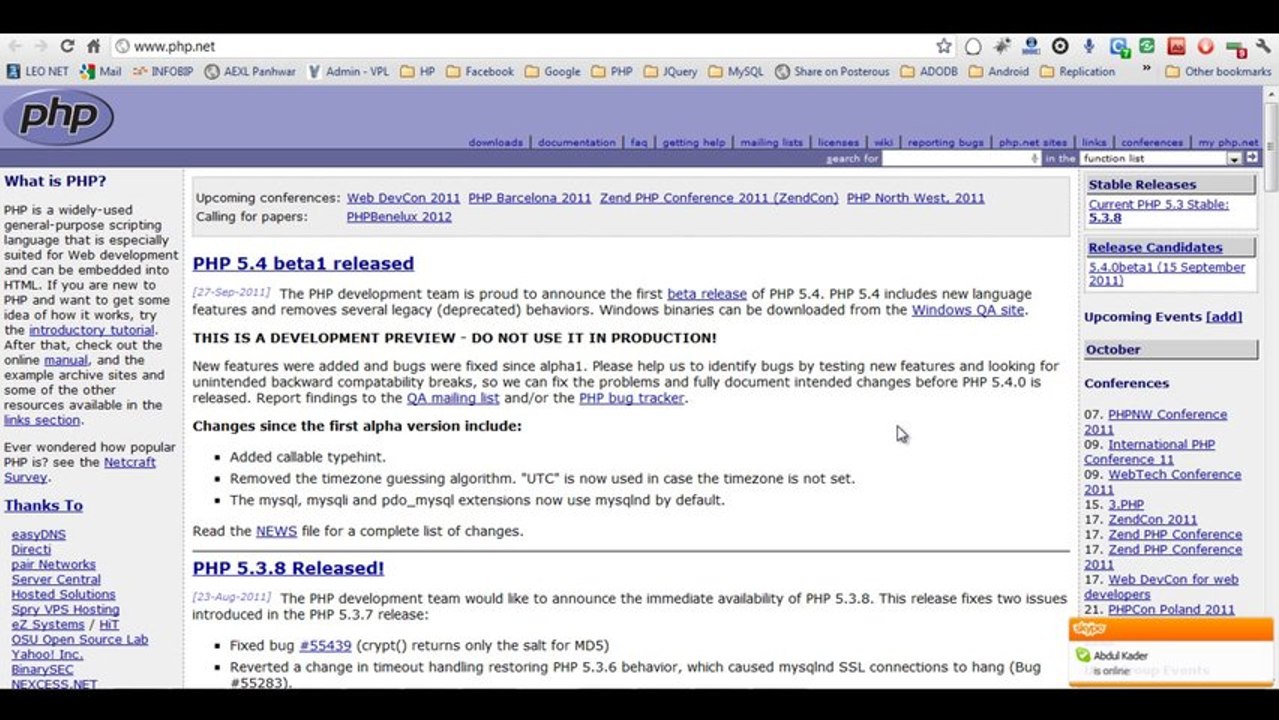Screen dimensions: 1279x720
Task: Open the NEWS file link
Action: 276,531
